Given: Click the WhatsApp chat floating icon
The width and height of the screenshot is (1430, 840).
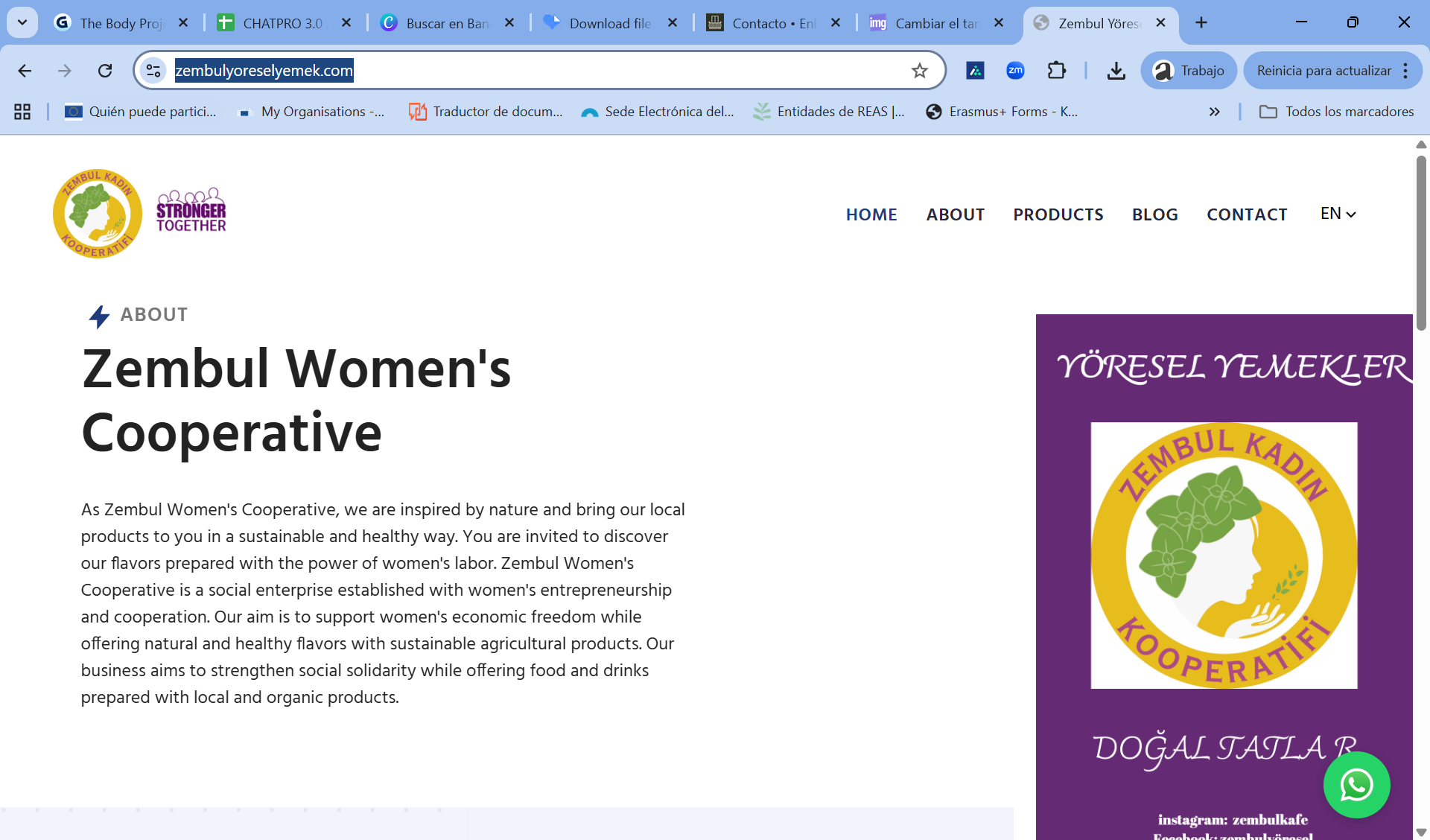Looking at the screenshot, I should 1356,785.
